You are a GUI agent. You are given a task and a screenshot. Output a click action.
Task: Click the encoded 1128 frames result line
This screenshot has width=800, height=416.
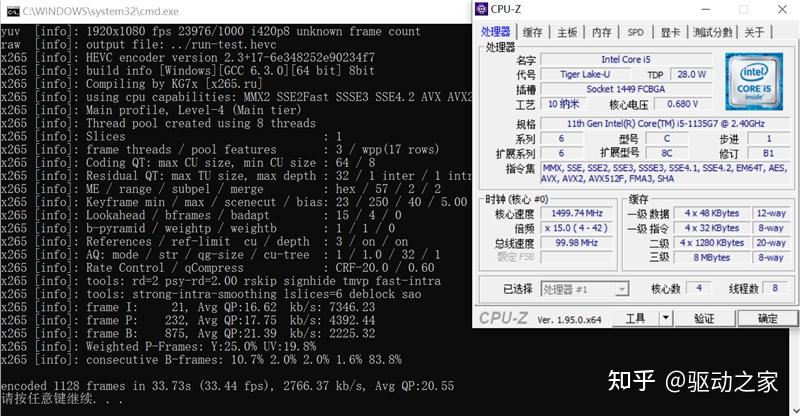tap(227, 386)
